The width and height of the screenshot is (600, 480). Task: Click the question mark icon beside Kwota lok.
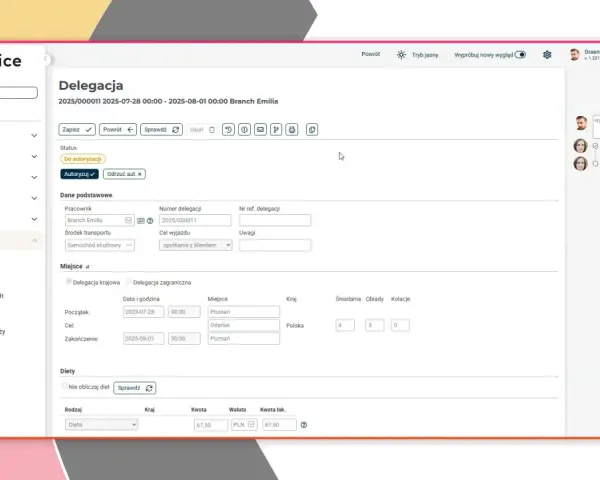click(x=304, y=425)
